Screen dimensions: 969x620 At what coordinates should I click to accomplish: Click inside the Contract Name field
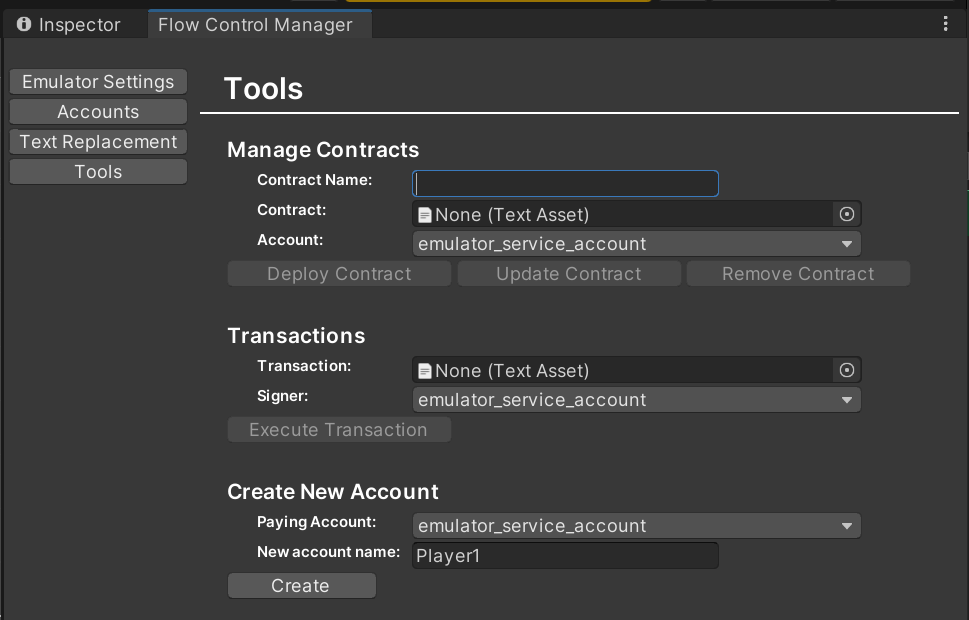pos(564,183)
